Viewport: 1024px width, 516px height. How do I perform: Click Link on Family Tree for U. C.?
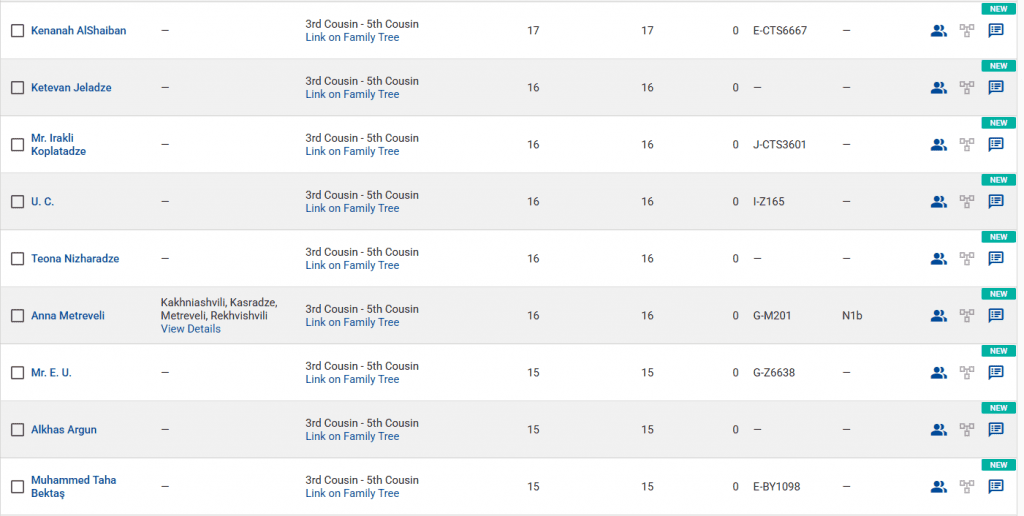(352, 208)
